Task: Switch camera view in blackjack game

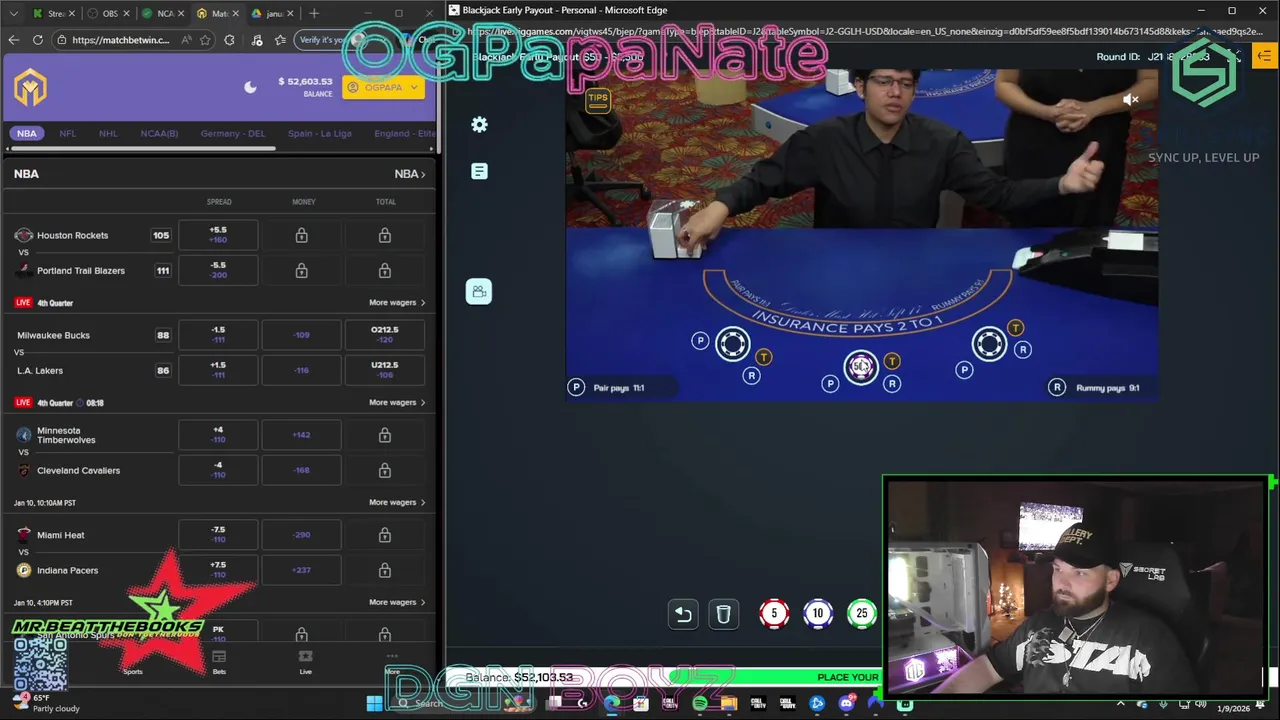Action: 479,291
